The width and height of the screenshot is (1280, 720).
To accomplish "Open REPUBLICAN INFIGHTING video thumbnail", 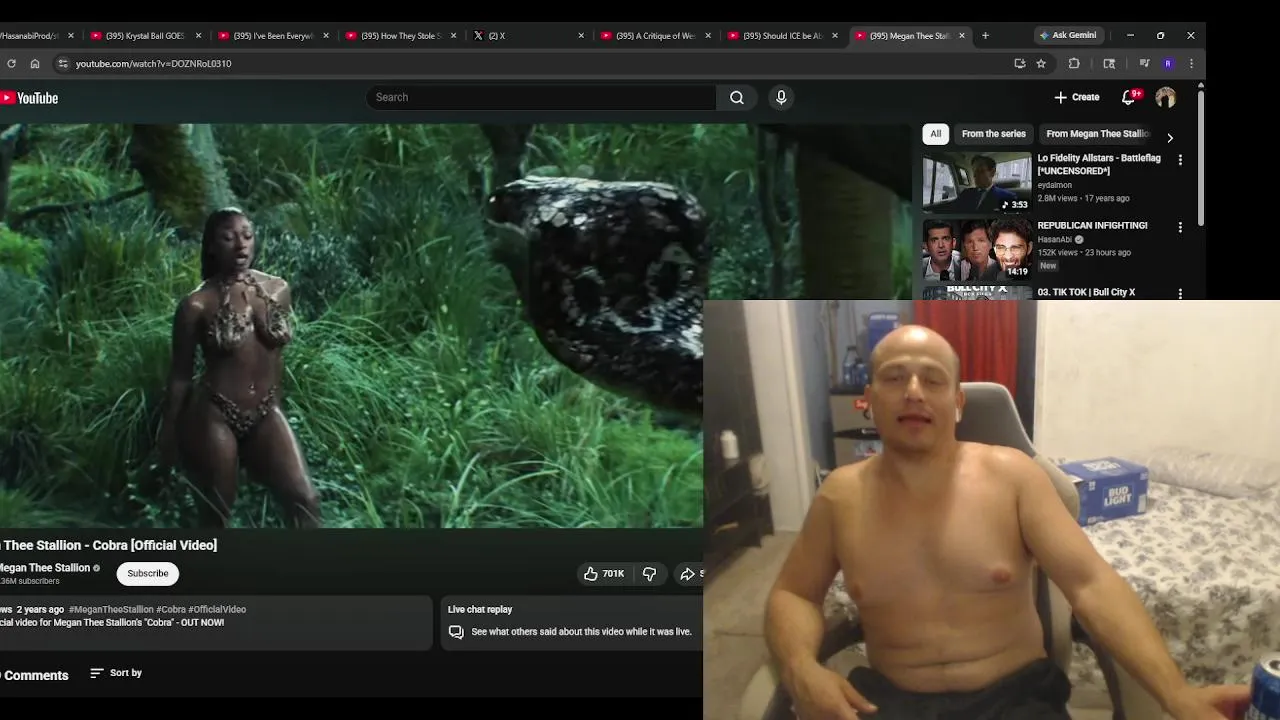I will click(977, 249).
